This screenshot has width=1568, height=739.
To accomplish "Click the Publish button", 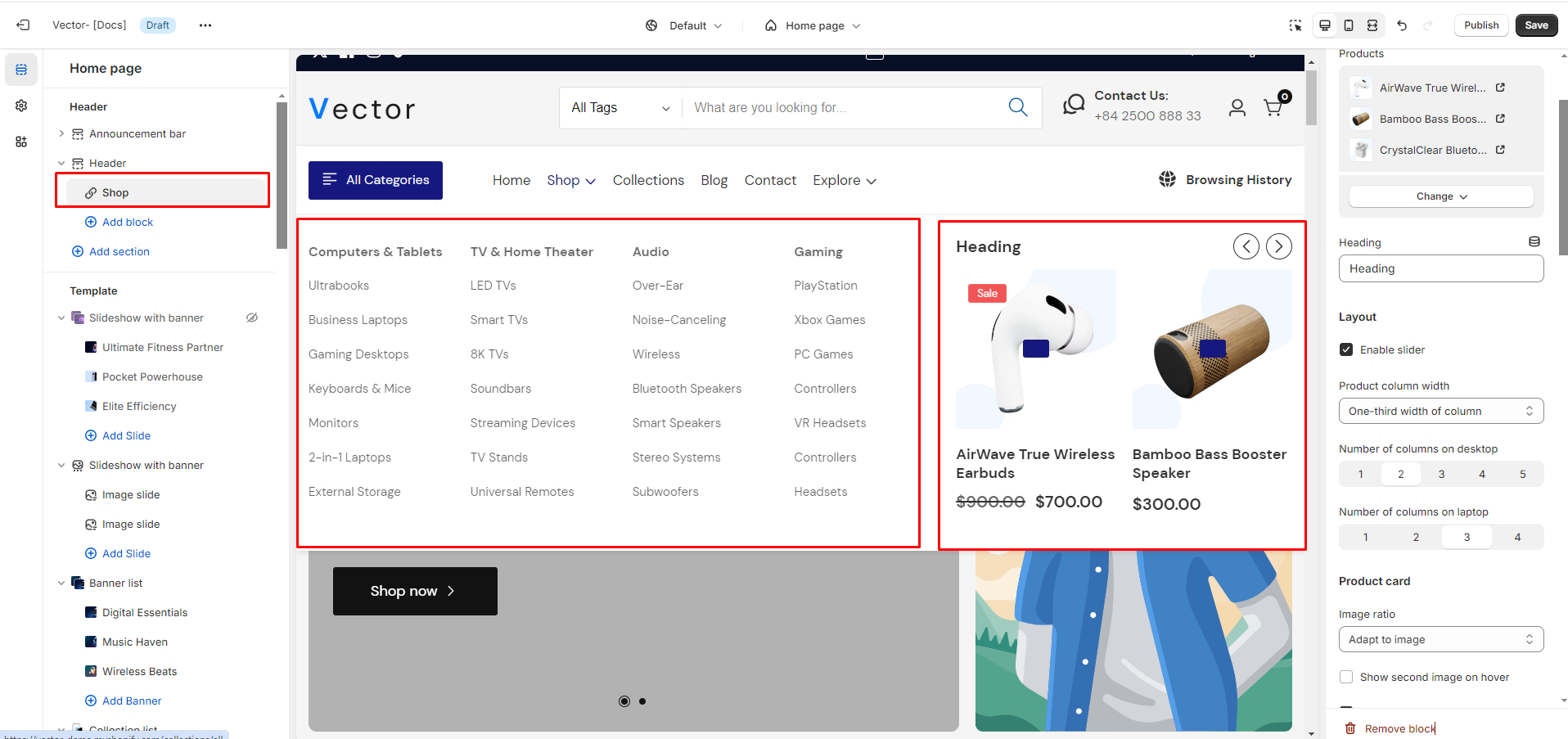I will [1481, 25].
